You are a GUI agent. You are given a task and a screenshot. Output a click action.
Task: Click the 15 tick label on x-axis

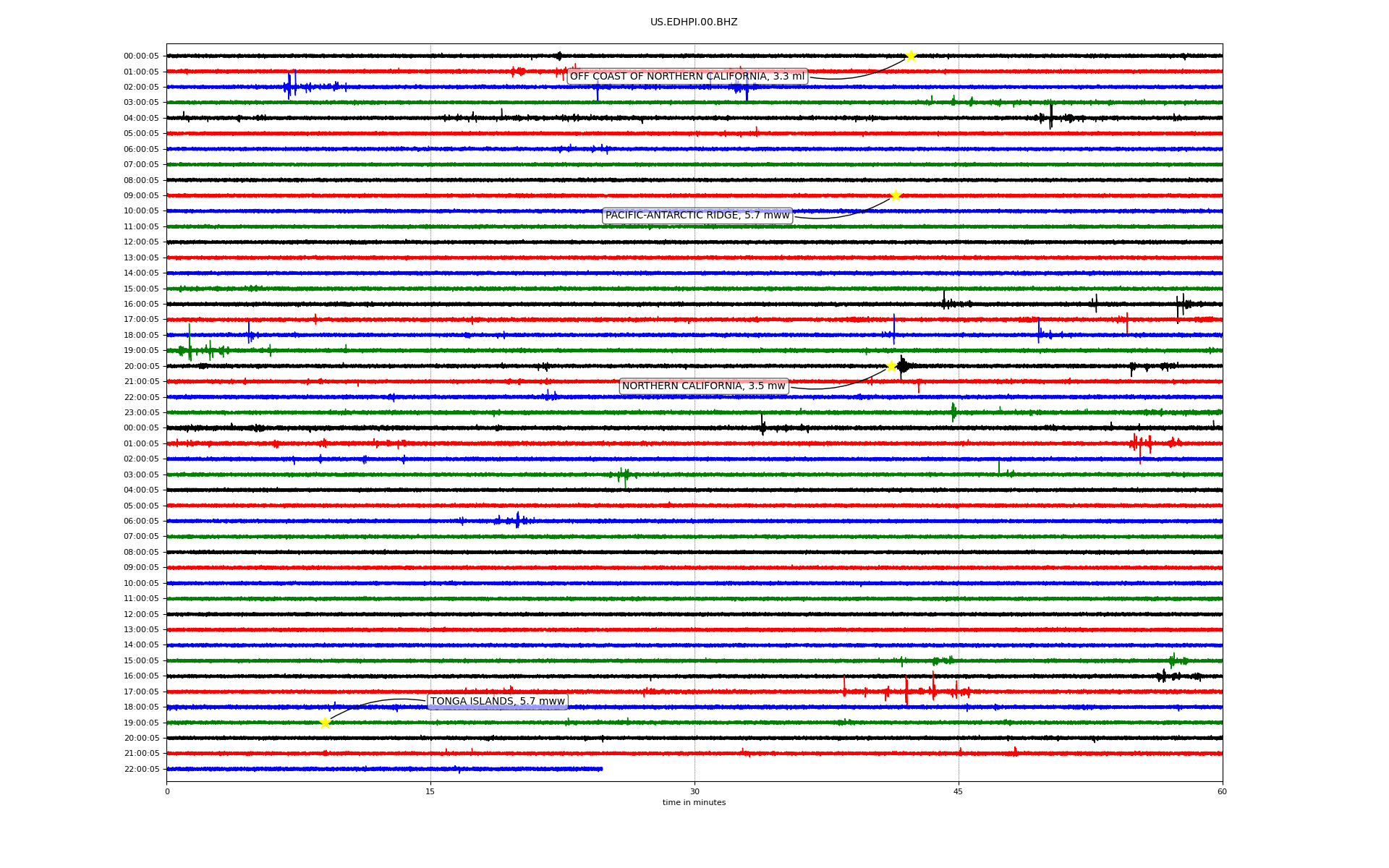pyautogui.click(x=430, y=791)
